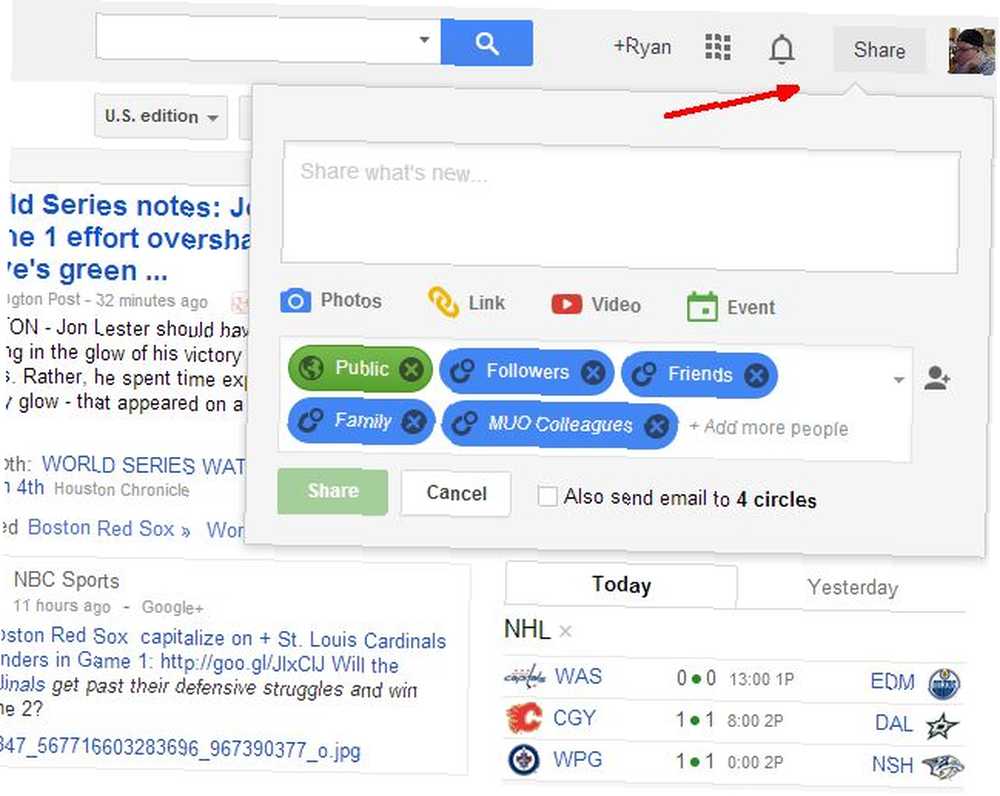Open the .jpg attachment link in the post
Screen dimensions: 1000x796
[x=180, y=748]
